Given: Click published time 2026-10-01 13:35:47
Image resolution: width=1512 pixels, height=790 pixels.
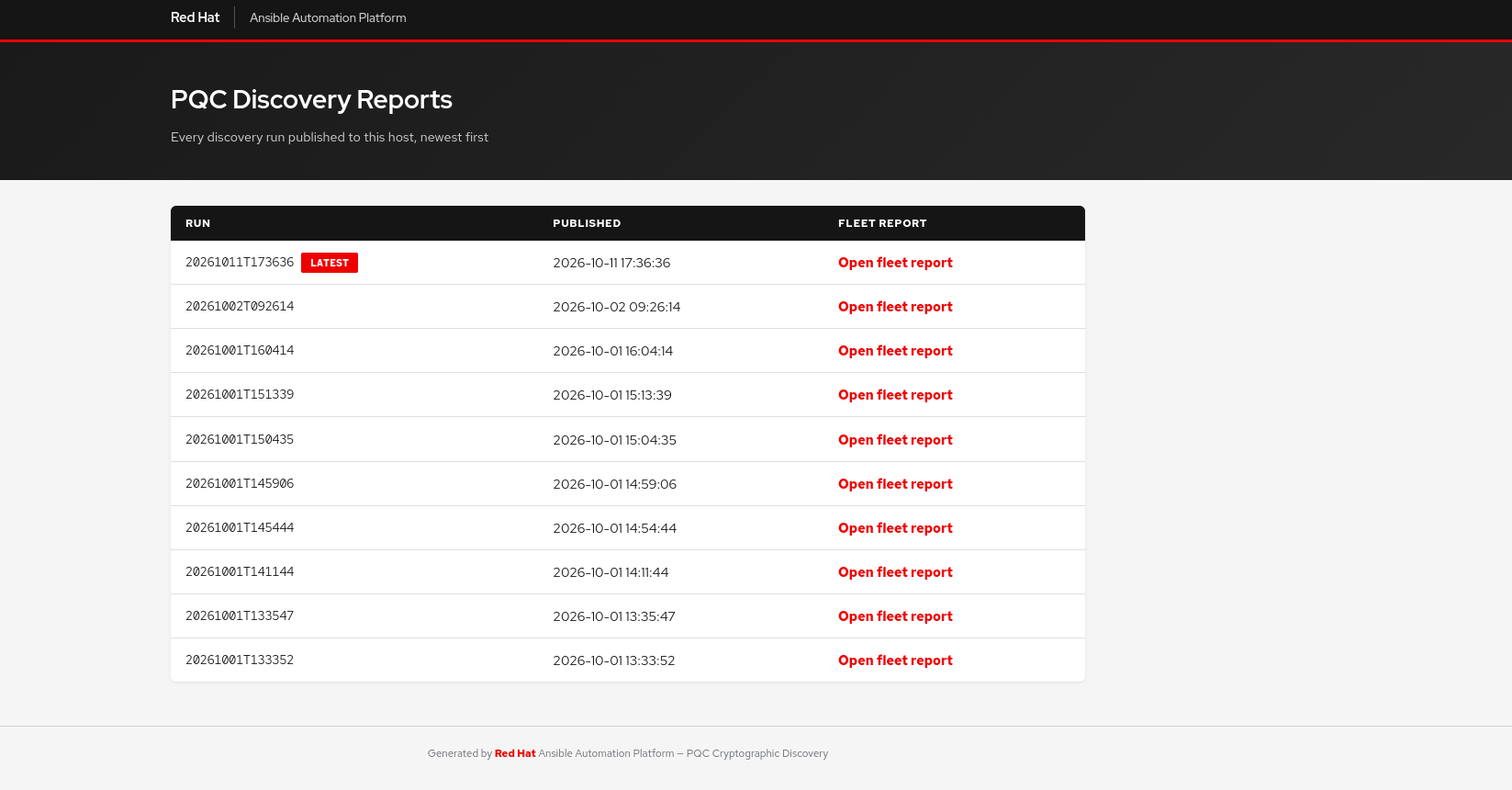Looking at the screenshot, I should [614, 616].
